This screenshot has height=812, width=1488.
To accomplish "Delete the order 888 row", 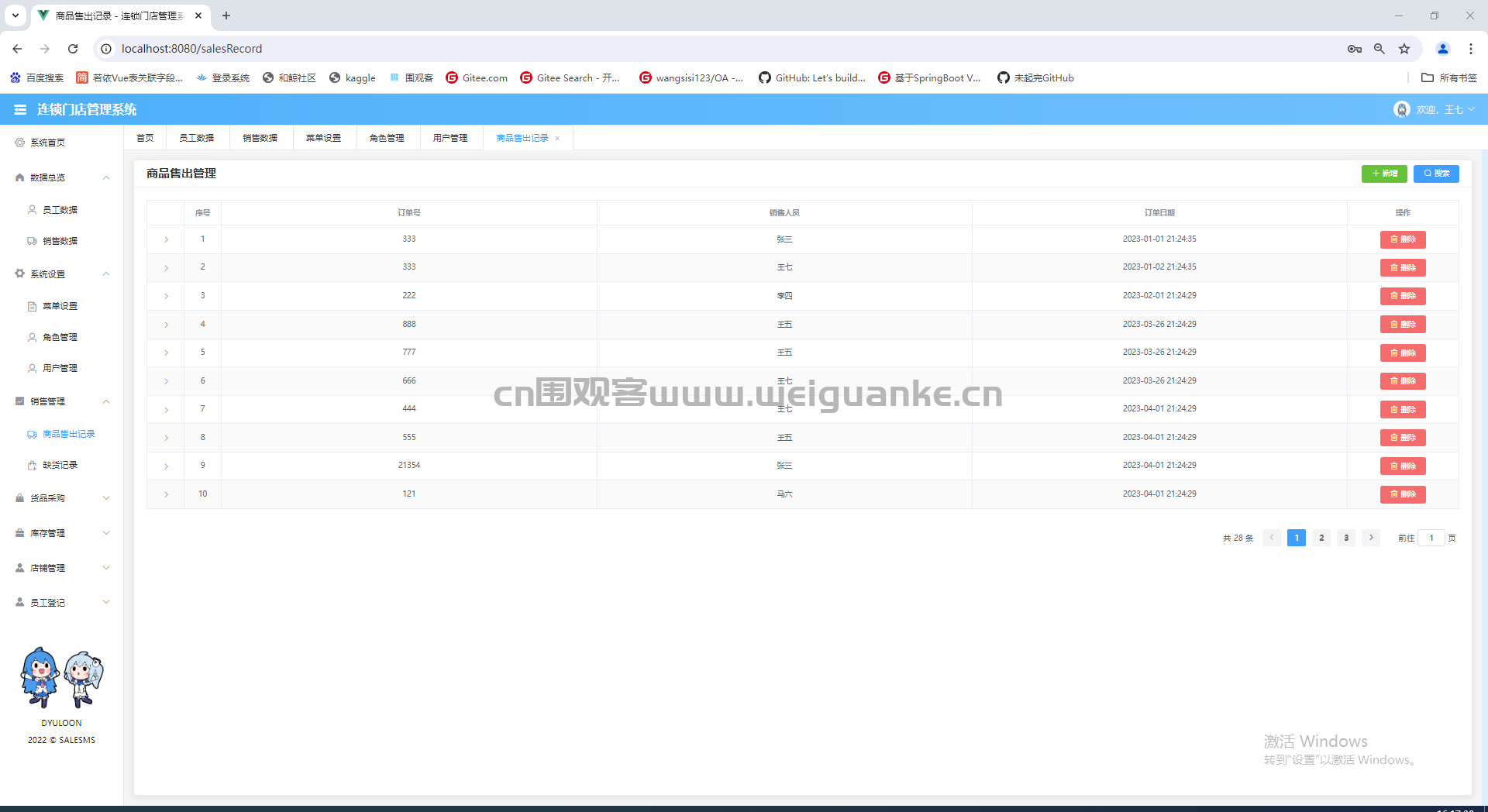I will click(1403, 325).
